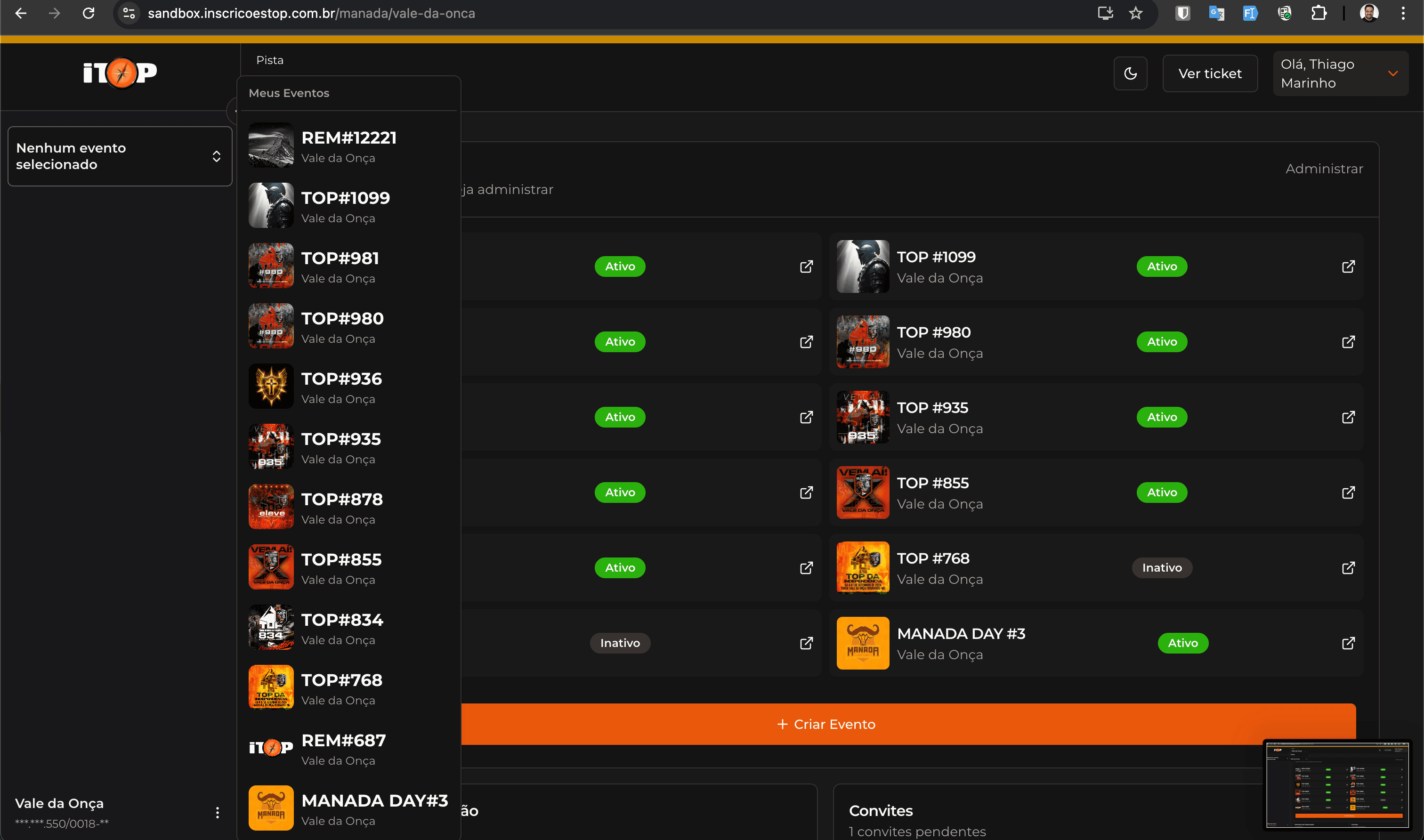Select REM#687 from Meus Eventos list
1424x840 pixels.
pyautogui.click(x=348, y=748)
